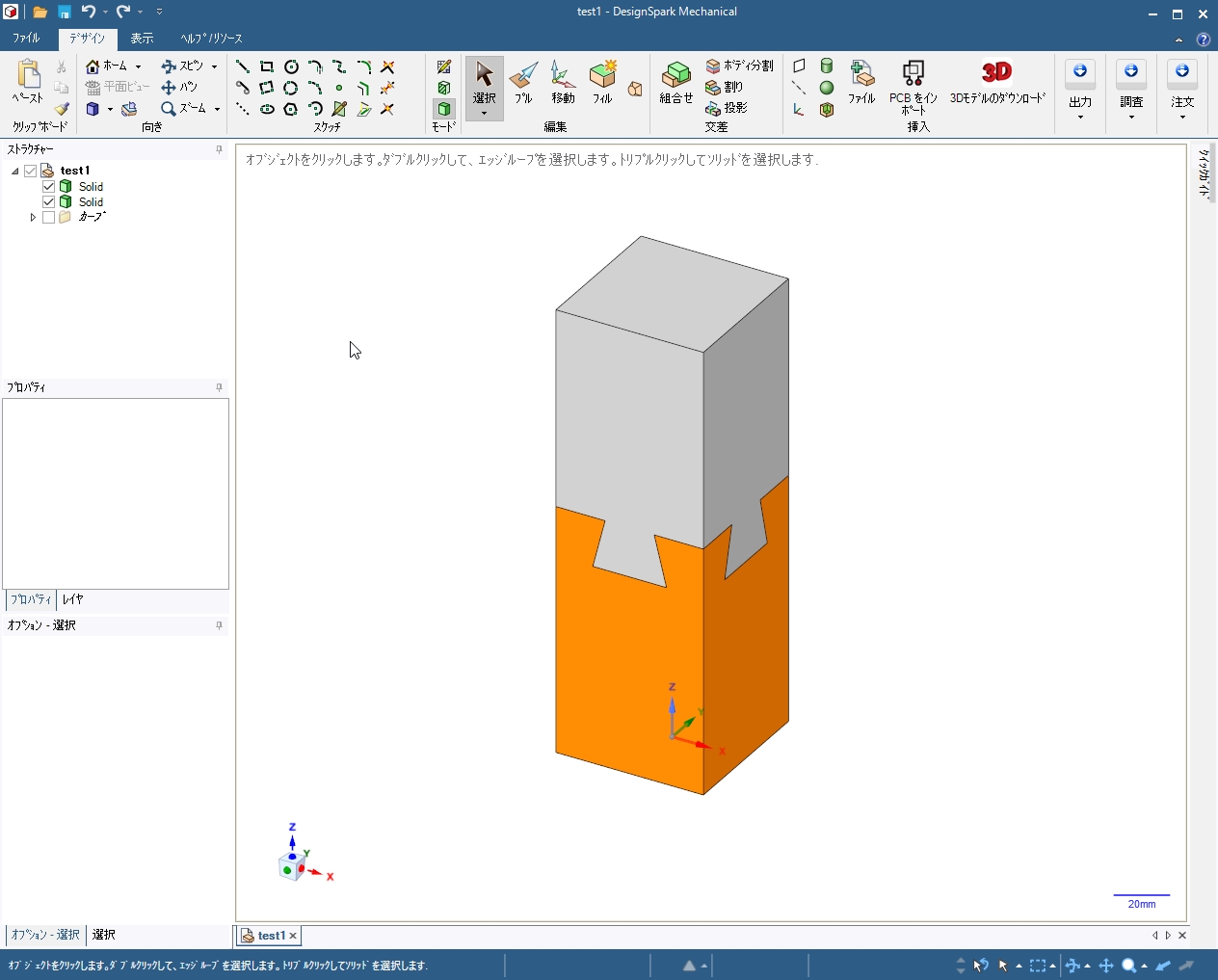Click the Fill (フィル) tool
1218x980 pixels.
pos(602,83)
